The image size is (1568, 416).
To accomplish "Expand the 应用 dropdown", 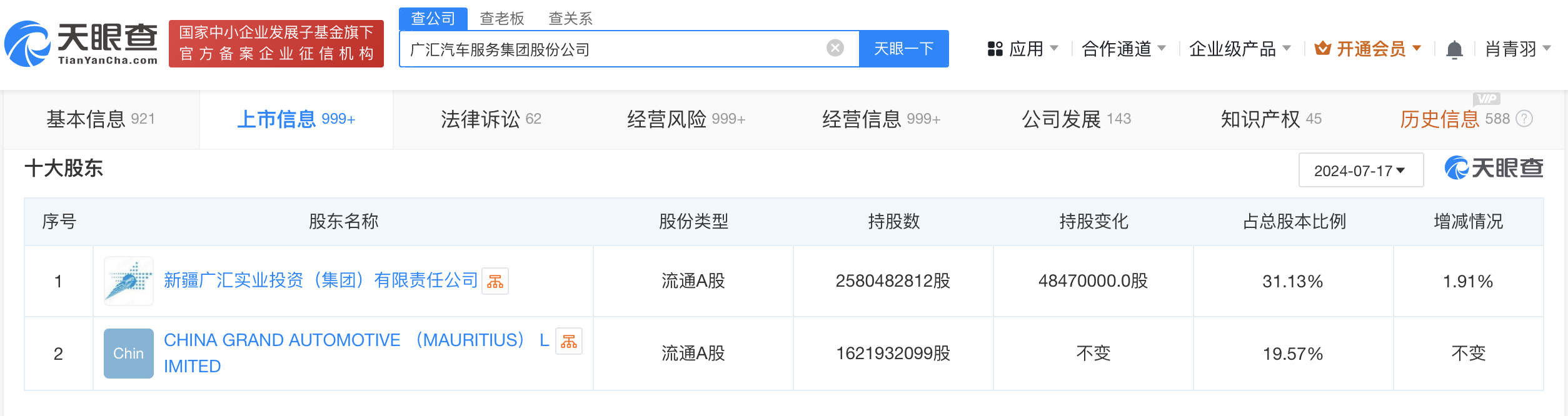I will (x=1054, y=48).
